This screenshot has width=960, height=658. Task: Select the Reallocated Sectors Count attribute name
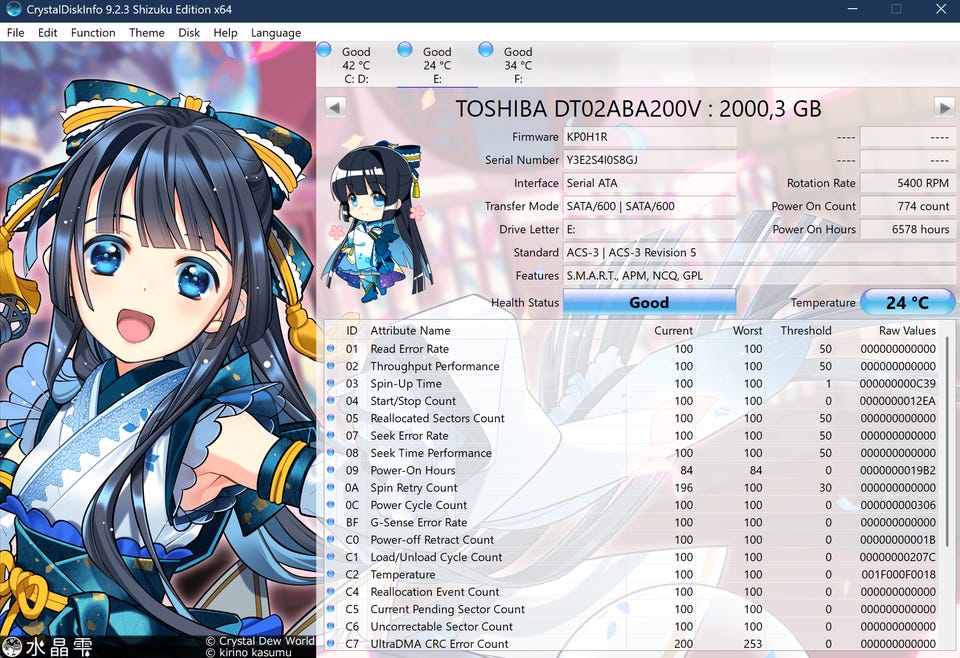[x=437, y=418]
